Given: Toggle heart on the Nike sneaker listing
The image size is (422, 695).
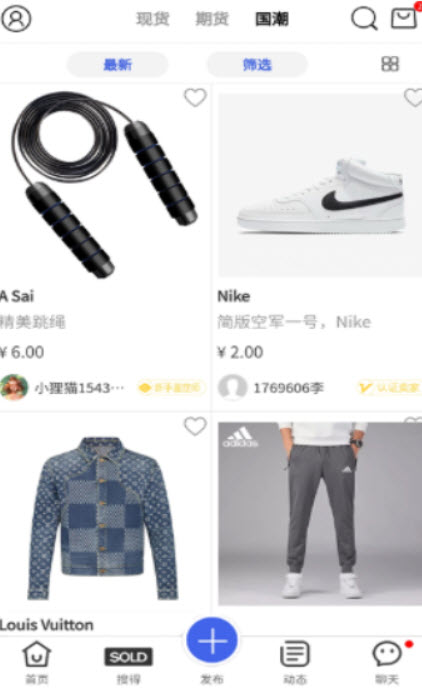Looking at the screenshot, I should [x=414, y=97].
